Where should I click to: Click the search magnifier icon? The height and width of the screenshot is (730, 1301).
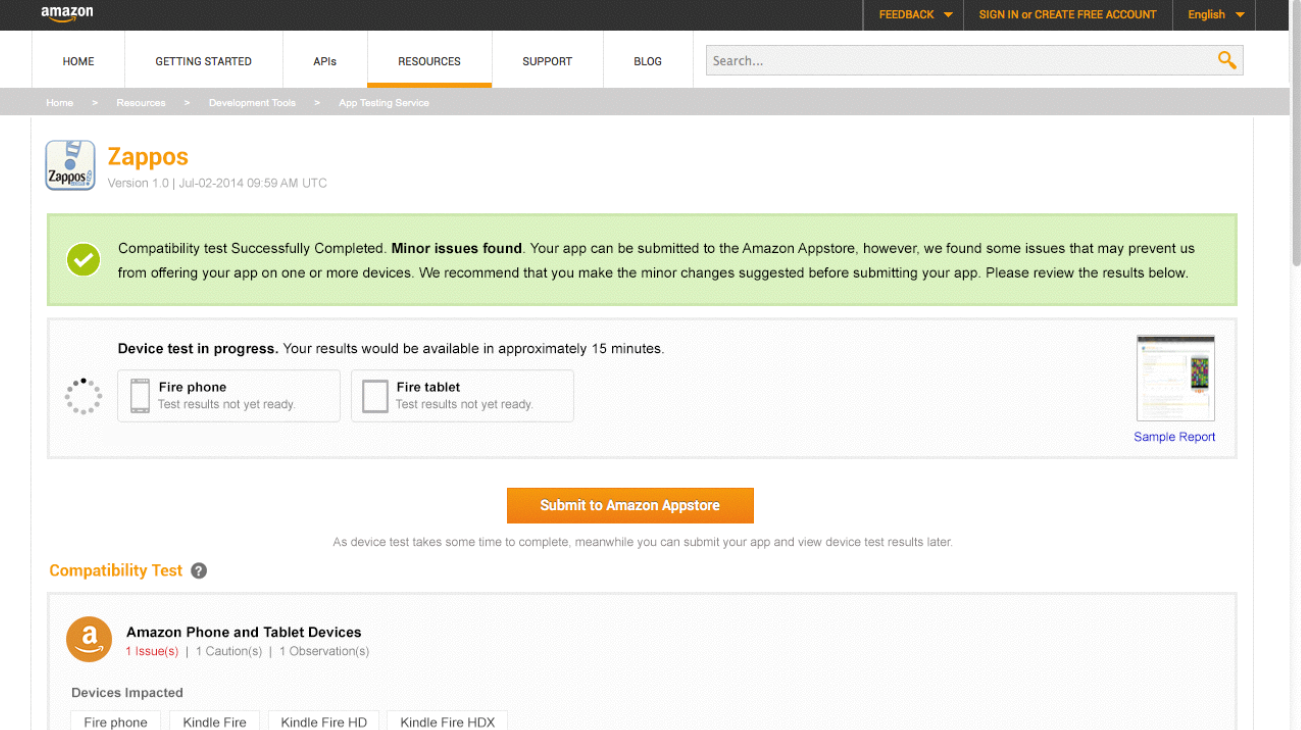(1227, 60)
